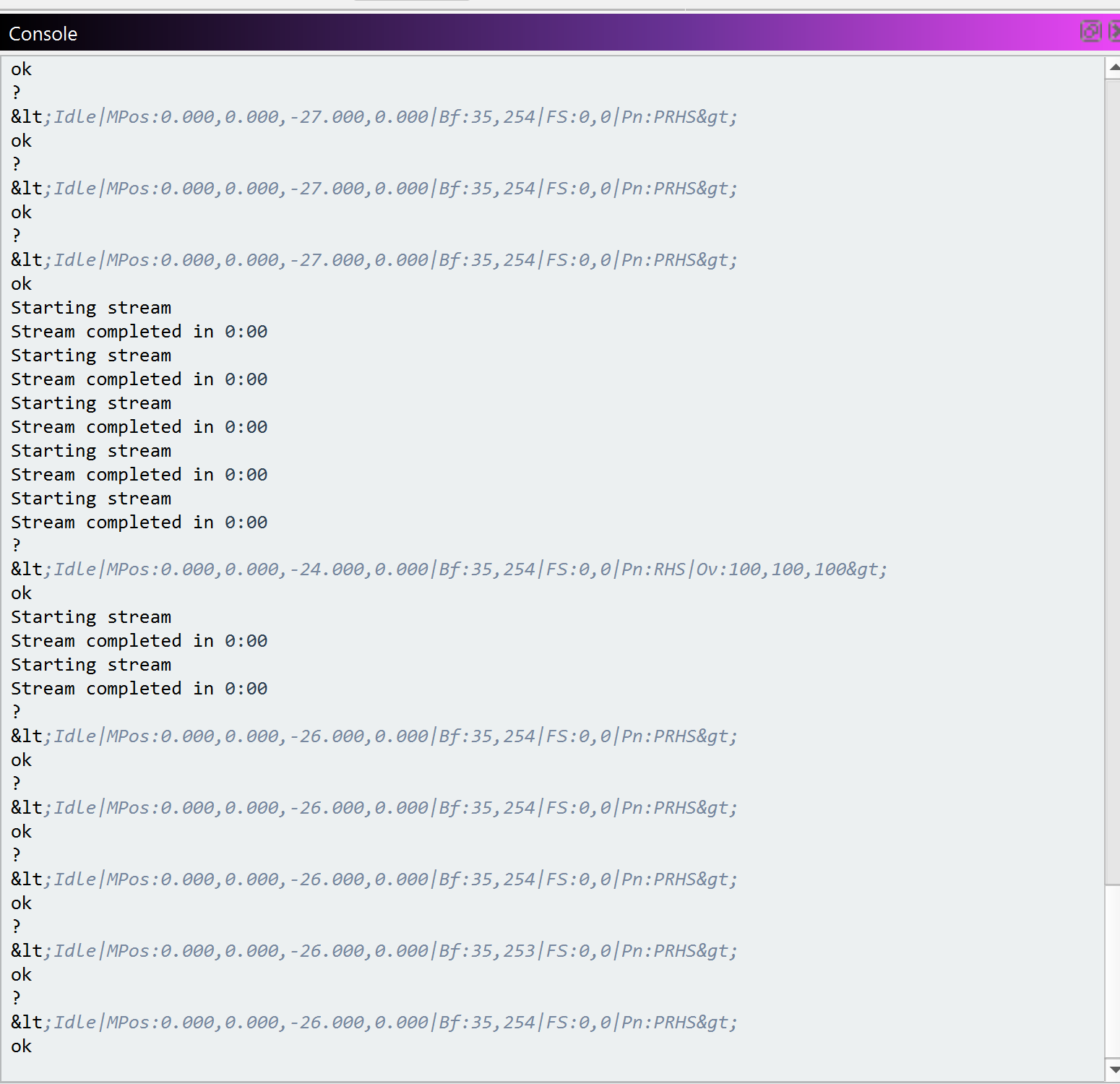1120x1084 pixels.
Task: Click the empty scrollbar track below the thumb
Action: tap(1113, 968)
